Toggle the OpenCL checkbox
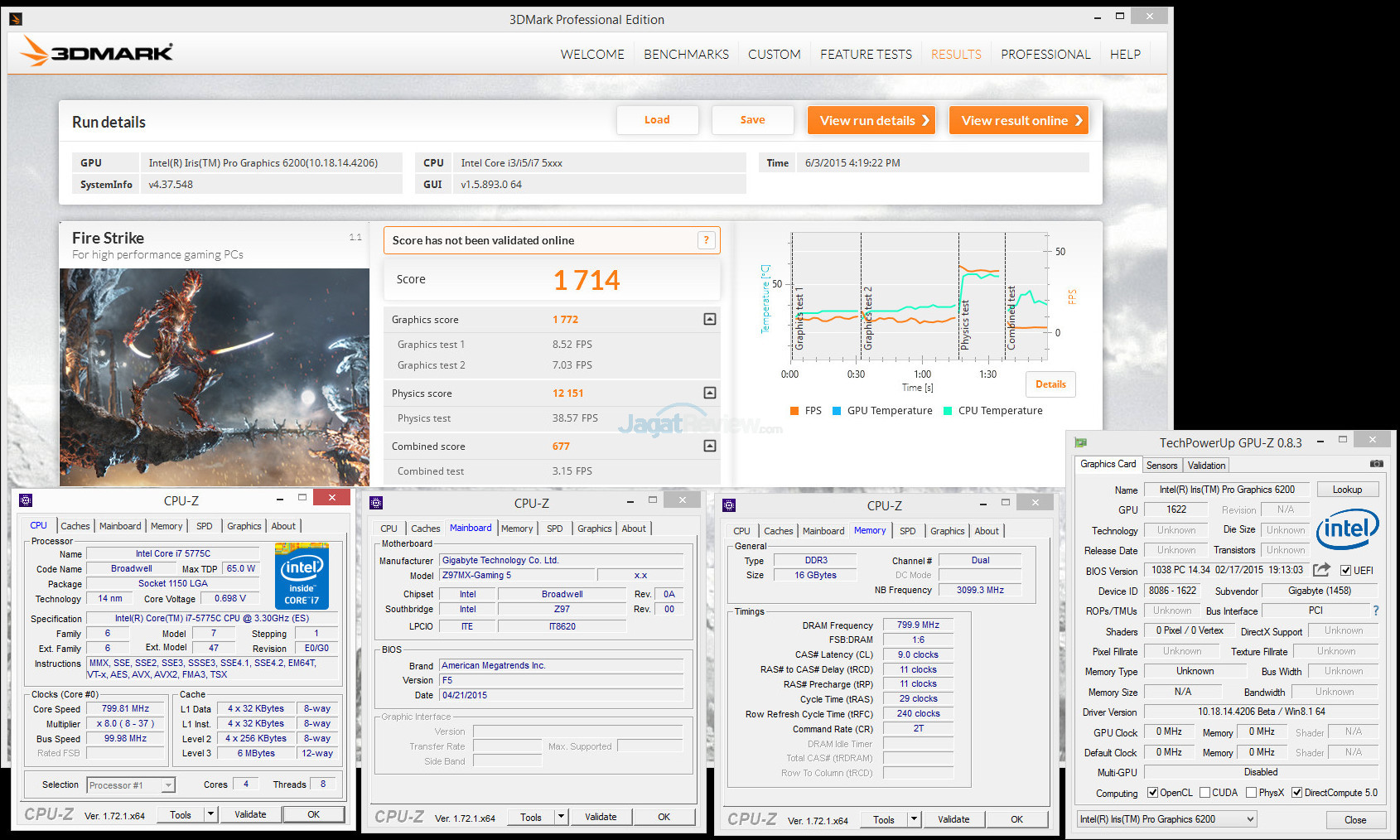Image resolution: width=1400 pixels, height=840 pixels. point(1152,793)
